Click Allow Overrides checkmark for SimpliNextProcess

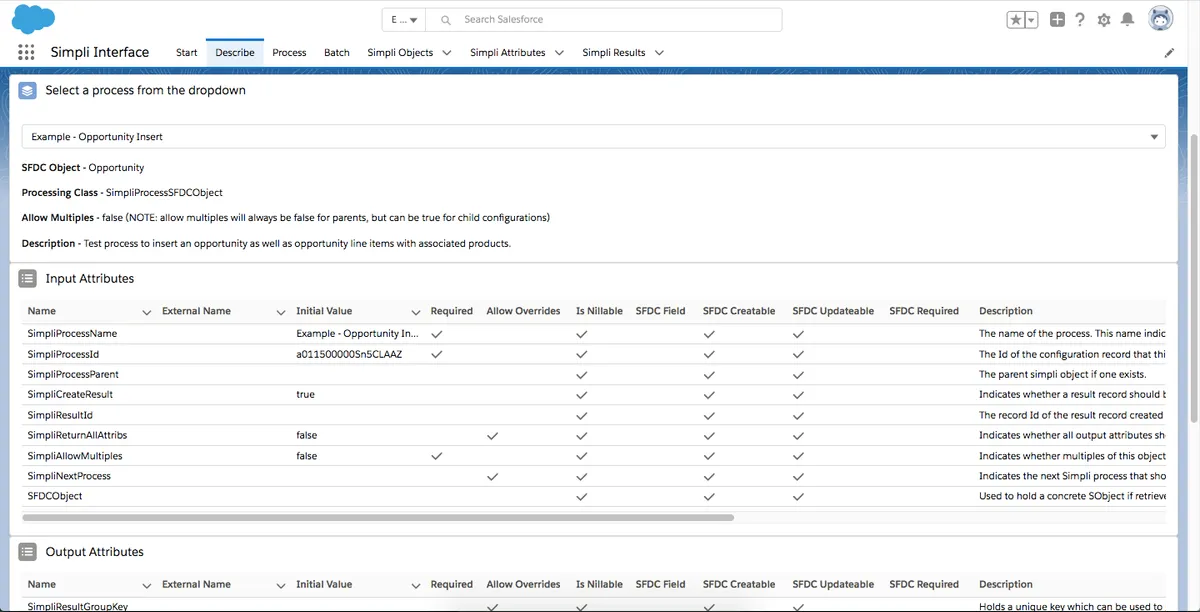tap(492, 476)
